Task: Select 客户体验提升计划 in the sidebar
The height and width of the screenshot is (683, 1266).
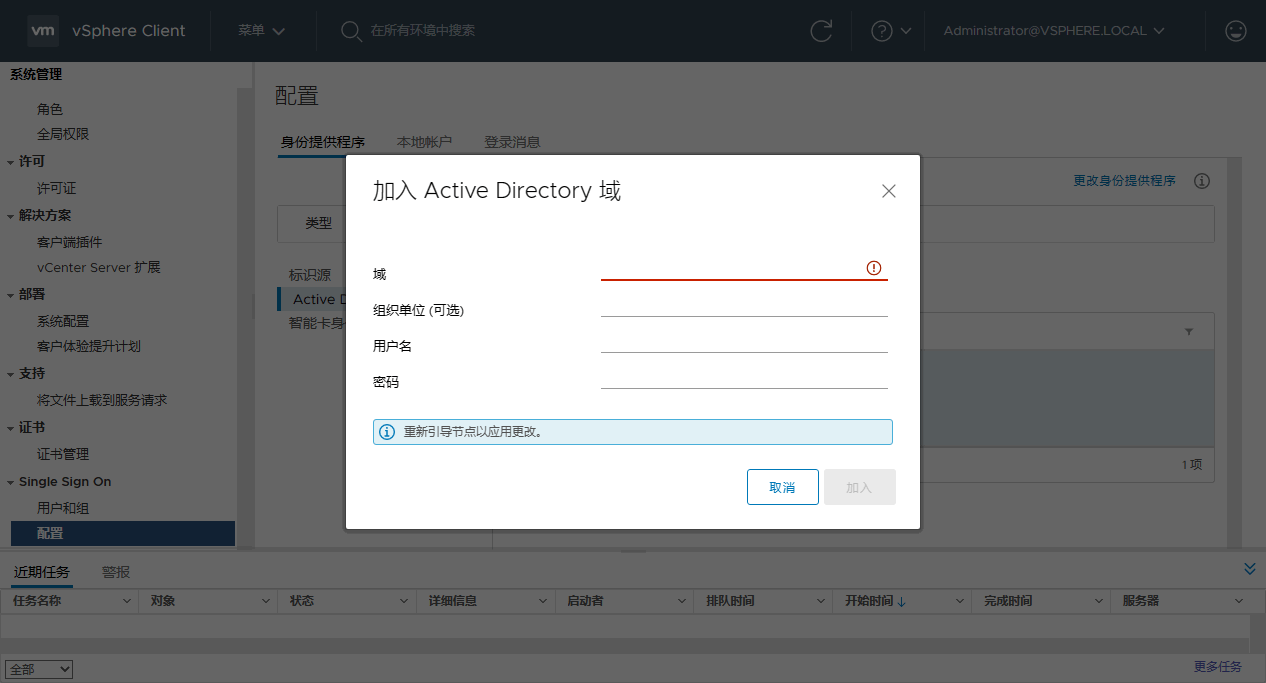Action: [x=88, y=346]
